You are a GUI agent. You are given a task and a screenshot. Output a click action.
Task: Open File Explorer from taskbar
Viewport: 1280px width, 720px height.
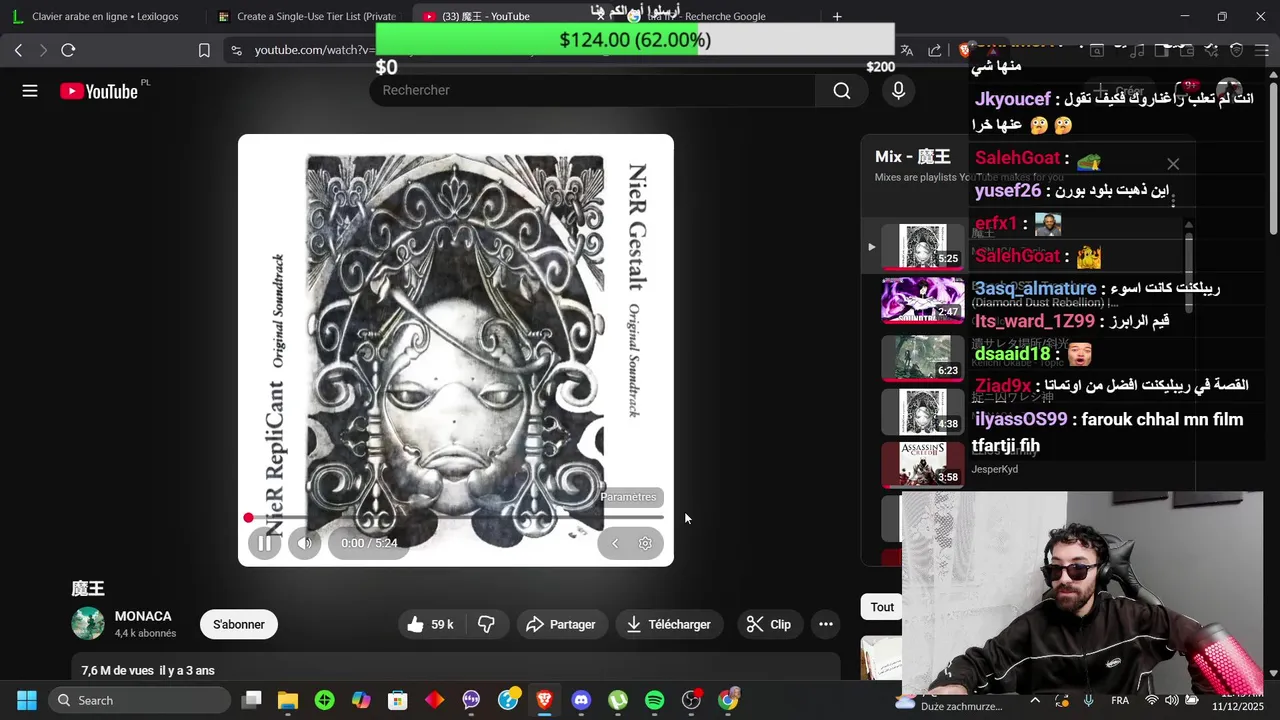tap(288, 700)
